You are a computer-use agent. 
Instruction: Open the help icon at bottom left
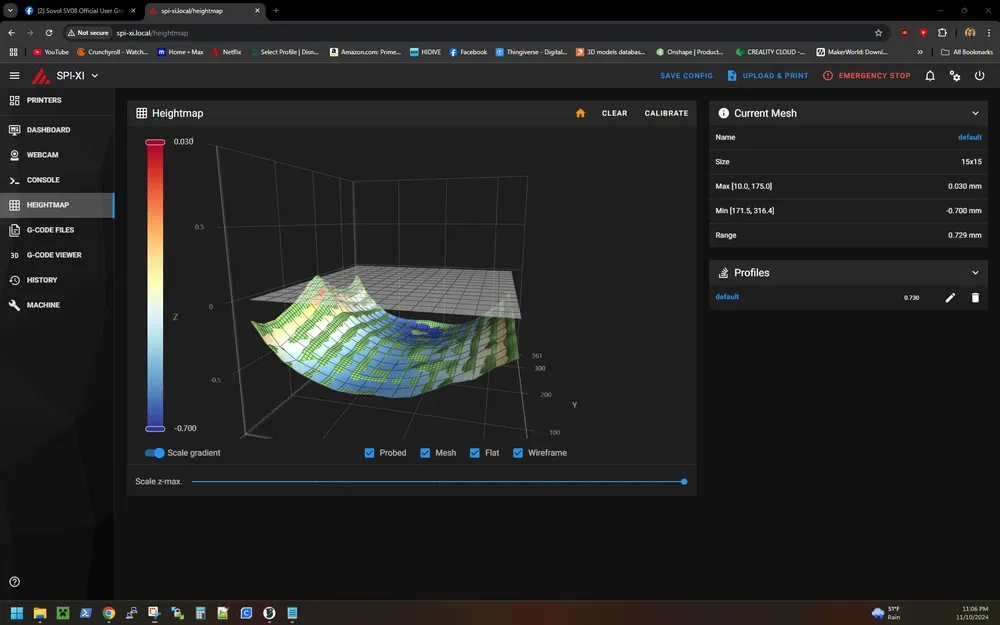point(15,582)
